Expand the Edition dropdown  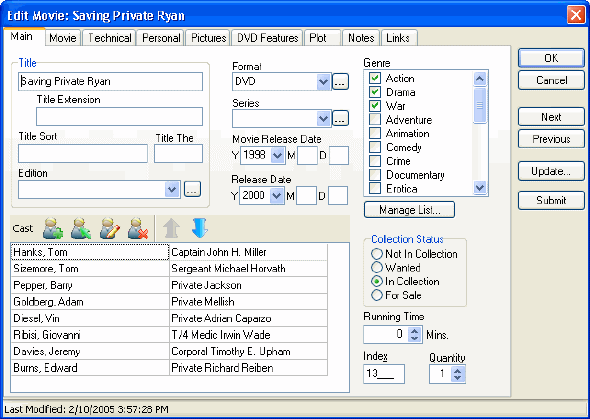tap(172, 189)
